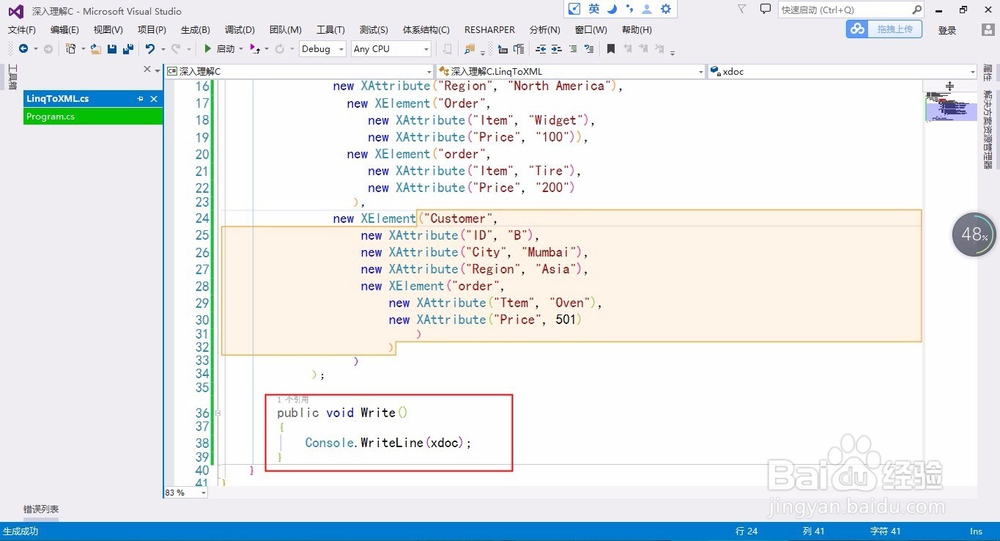Click the account avatar icon
1000x541 pixels.
[987, 29]
